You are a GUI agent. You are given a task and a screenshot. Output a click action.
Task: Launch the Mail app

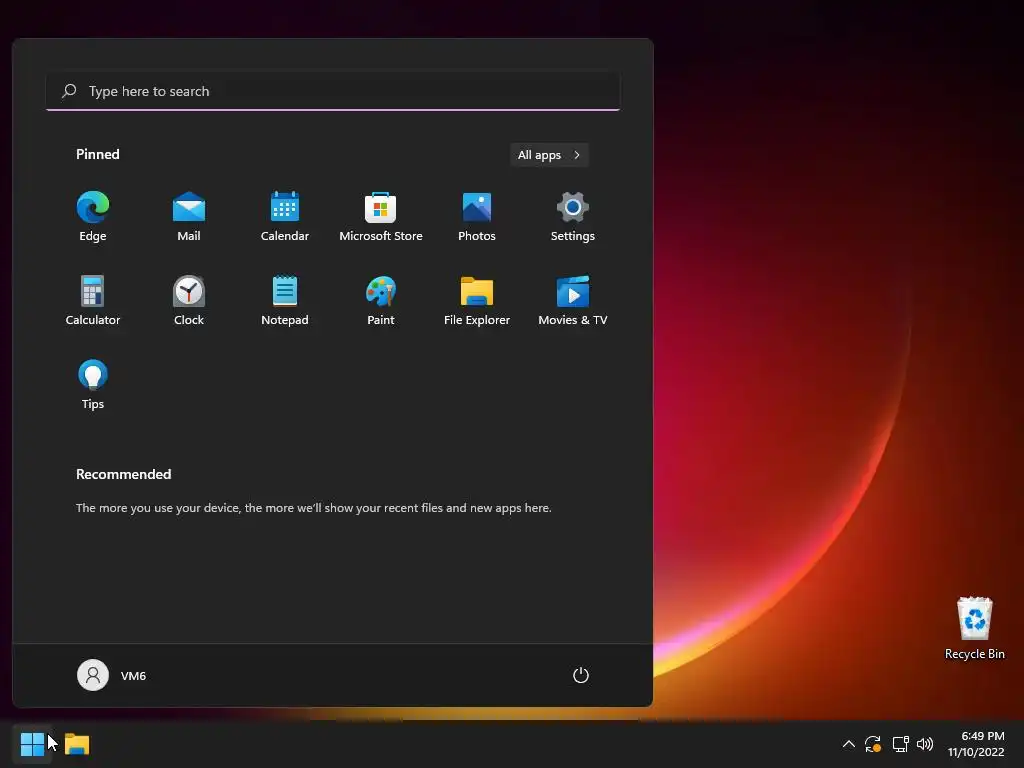[x=189, y=217]
